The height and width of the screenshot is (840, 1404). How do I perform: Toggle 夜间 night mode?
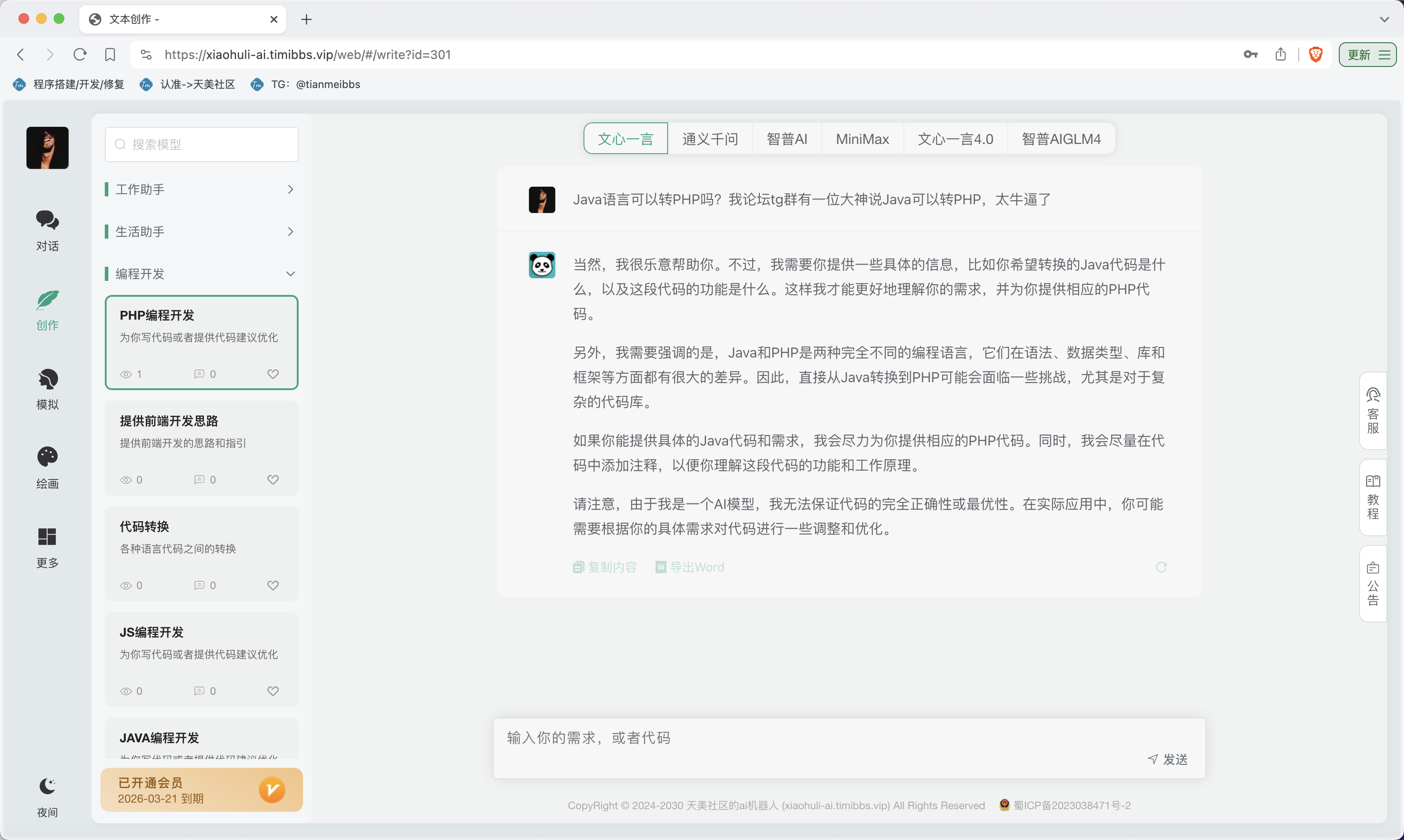(x=47, y=798)
